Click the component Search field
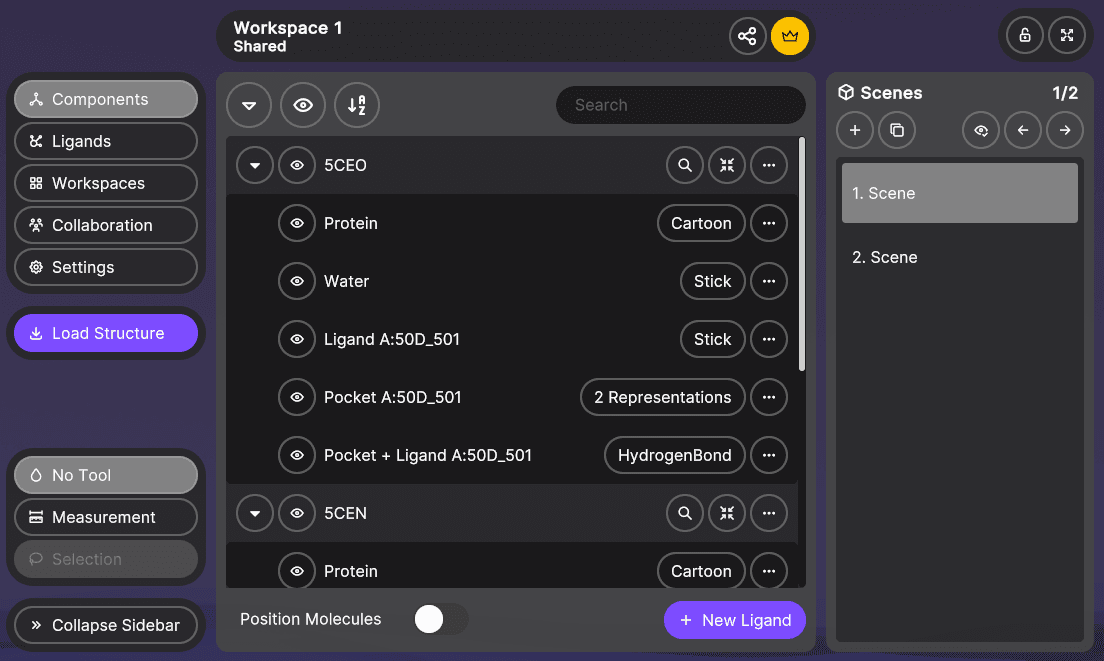 [x=680, y=105]
